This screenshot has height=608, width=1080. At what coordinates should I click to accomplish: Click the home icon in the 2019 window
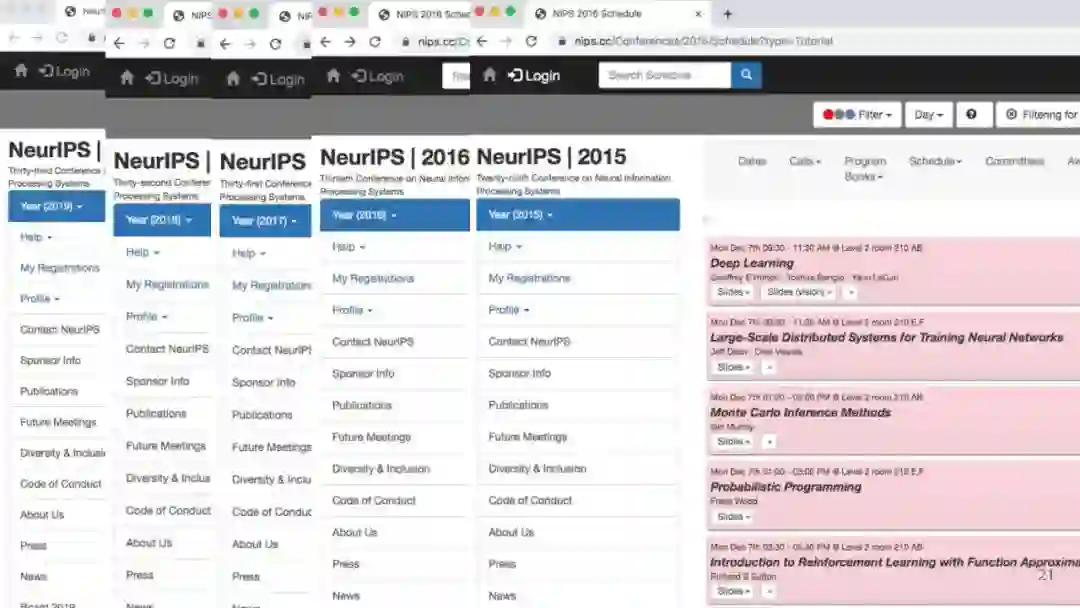(x=21, y=70)
